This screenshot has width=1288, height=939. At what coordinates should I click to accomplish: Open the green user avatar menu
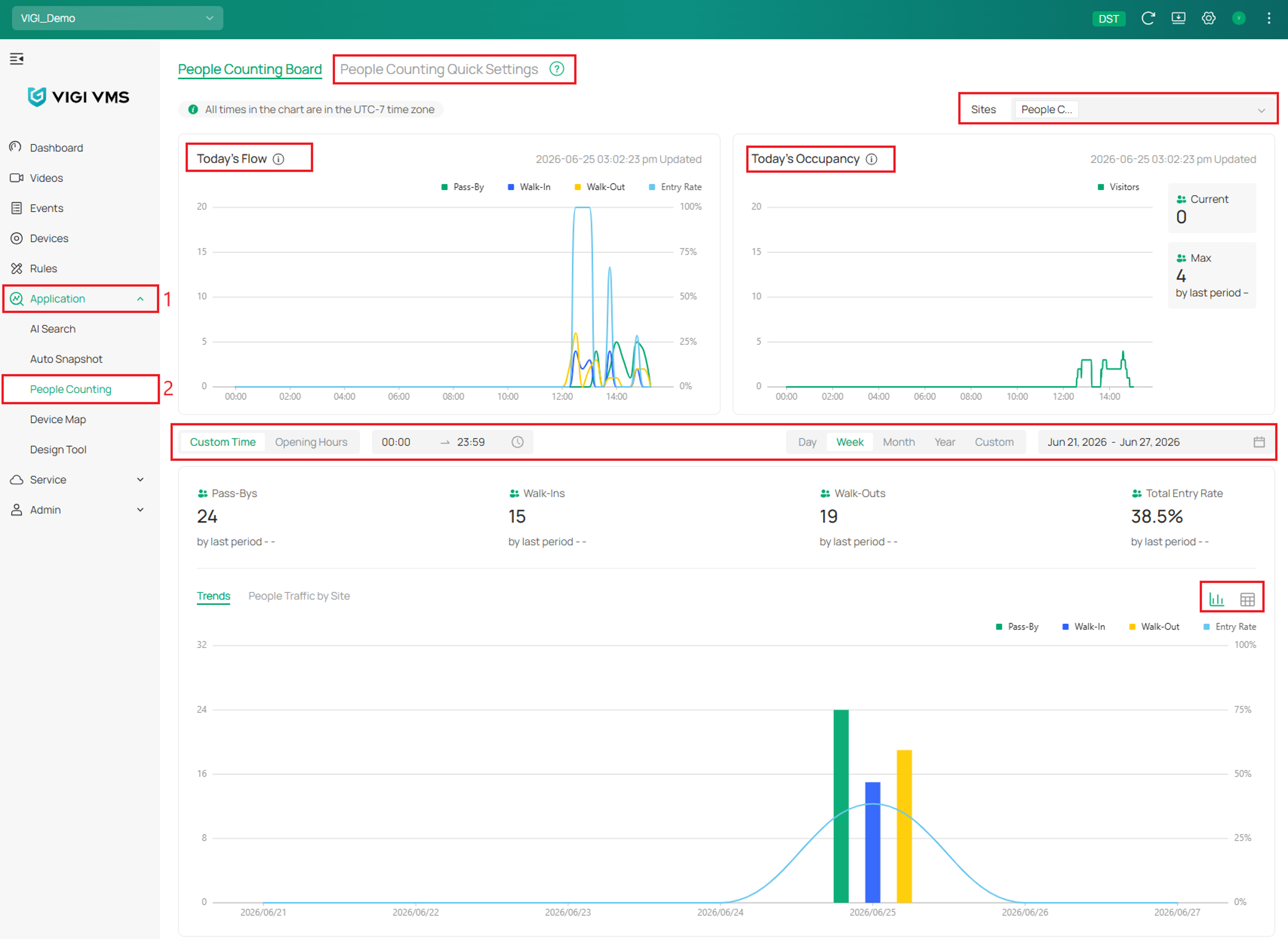click(1239, 18)
